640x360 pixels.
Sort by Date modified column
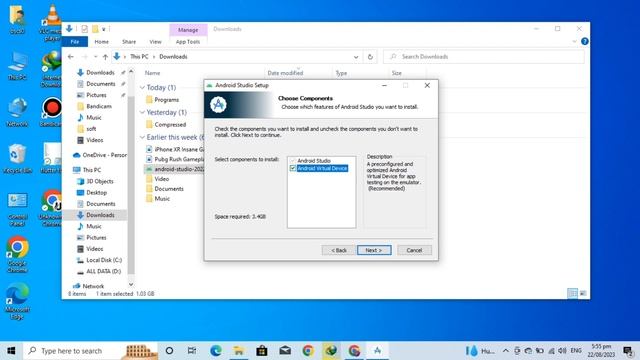click(285, 73)
